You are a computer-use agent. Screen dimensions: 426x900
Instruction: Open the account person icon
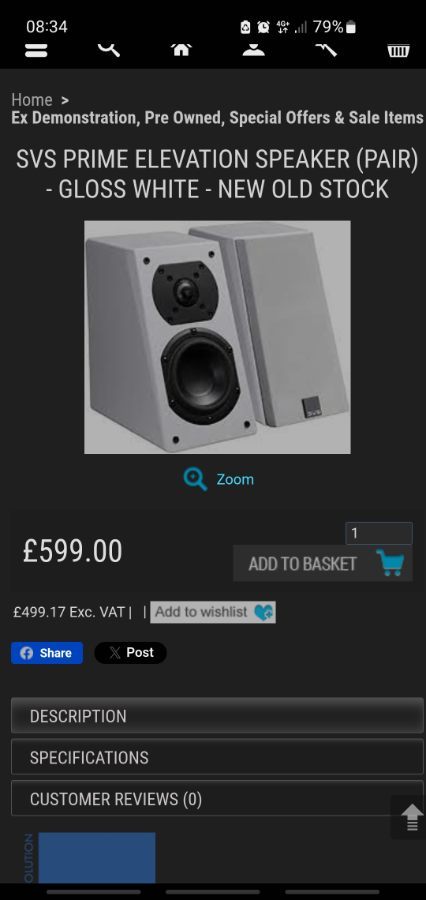253,50
